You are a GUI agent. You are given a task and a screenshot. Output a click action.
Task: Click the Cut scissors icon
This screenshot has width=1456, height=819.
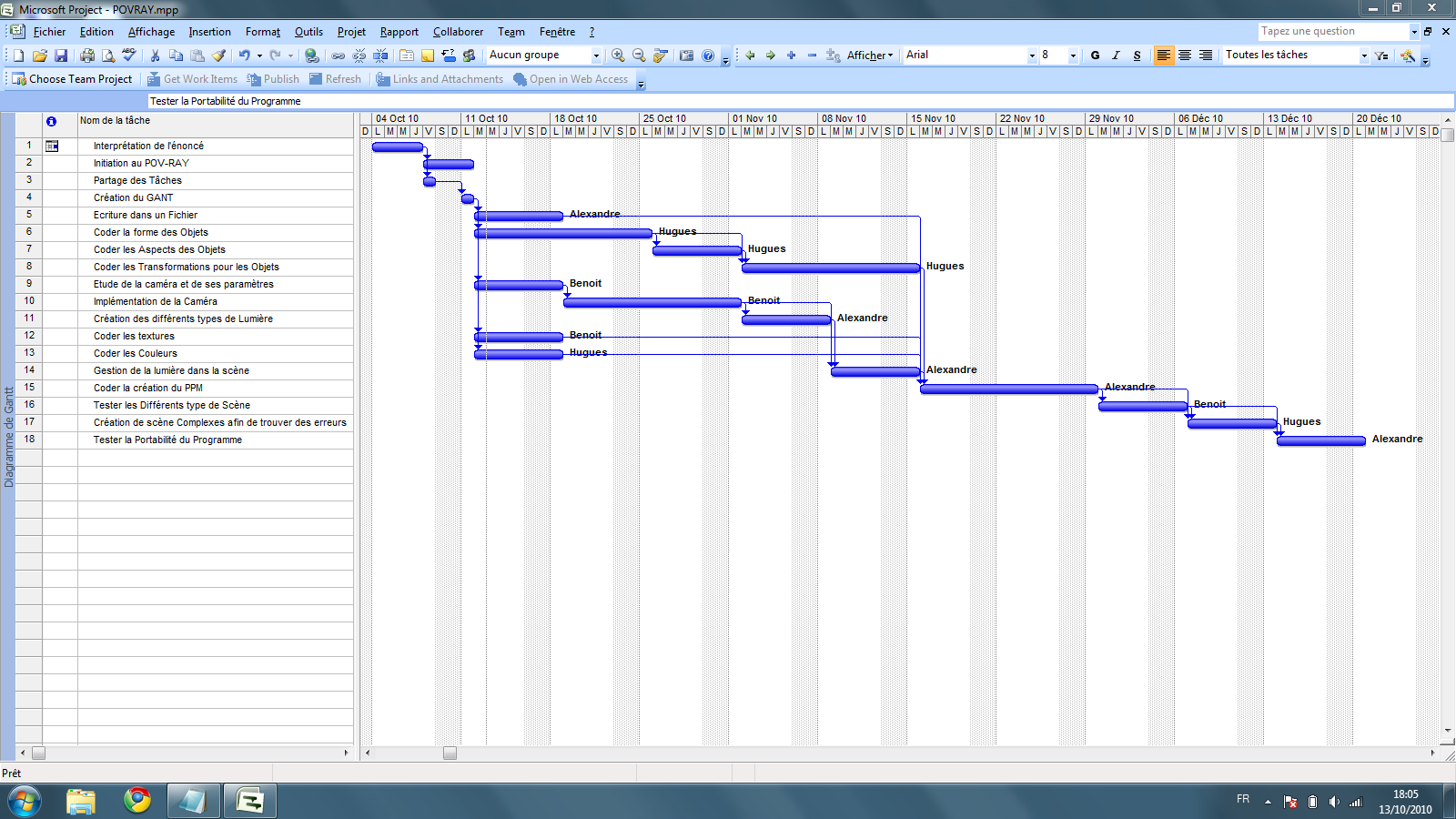tap(155, 56)
